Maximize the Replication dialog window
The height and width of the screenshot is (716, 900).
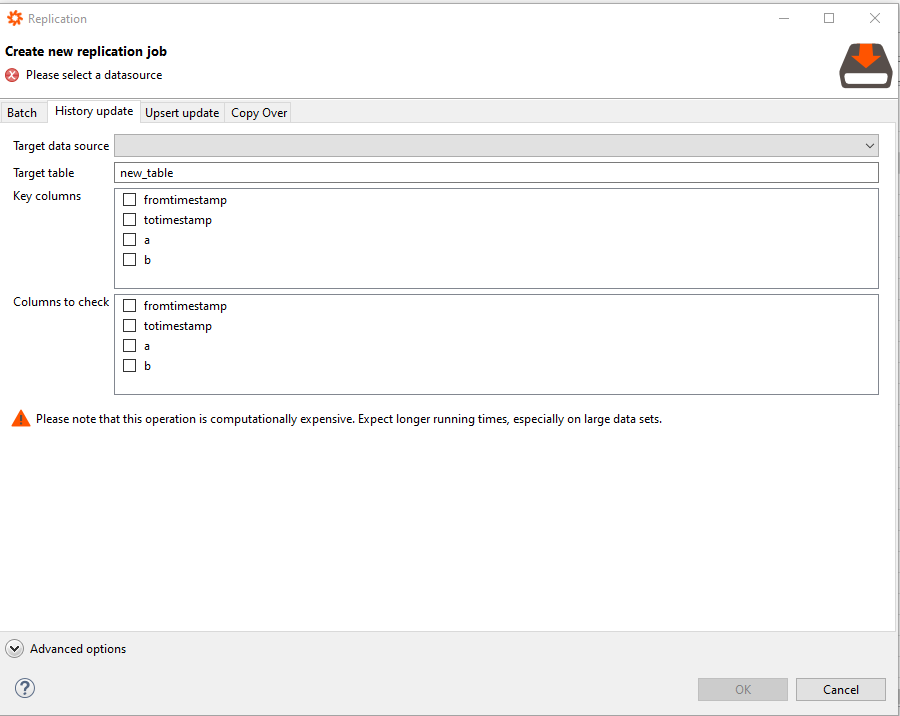click(829, 18)
